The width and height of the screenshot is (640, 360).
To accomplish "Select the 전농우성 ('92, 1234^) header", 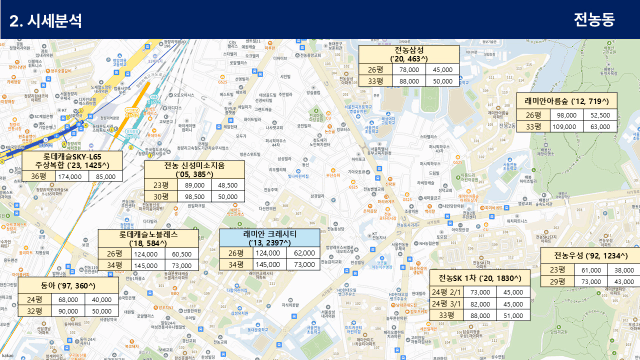I will [591, 256].
